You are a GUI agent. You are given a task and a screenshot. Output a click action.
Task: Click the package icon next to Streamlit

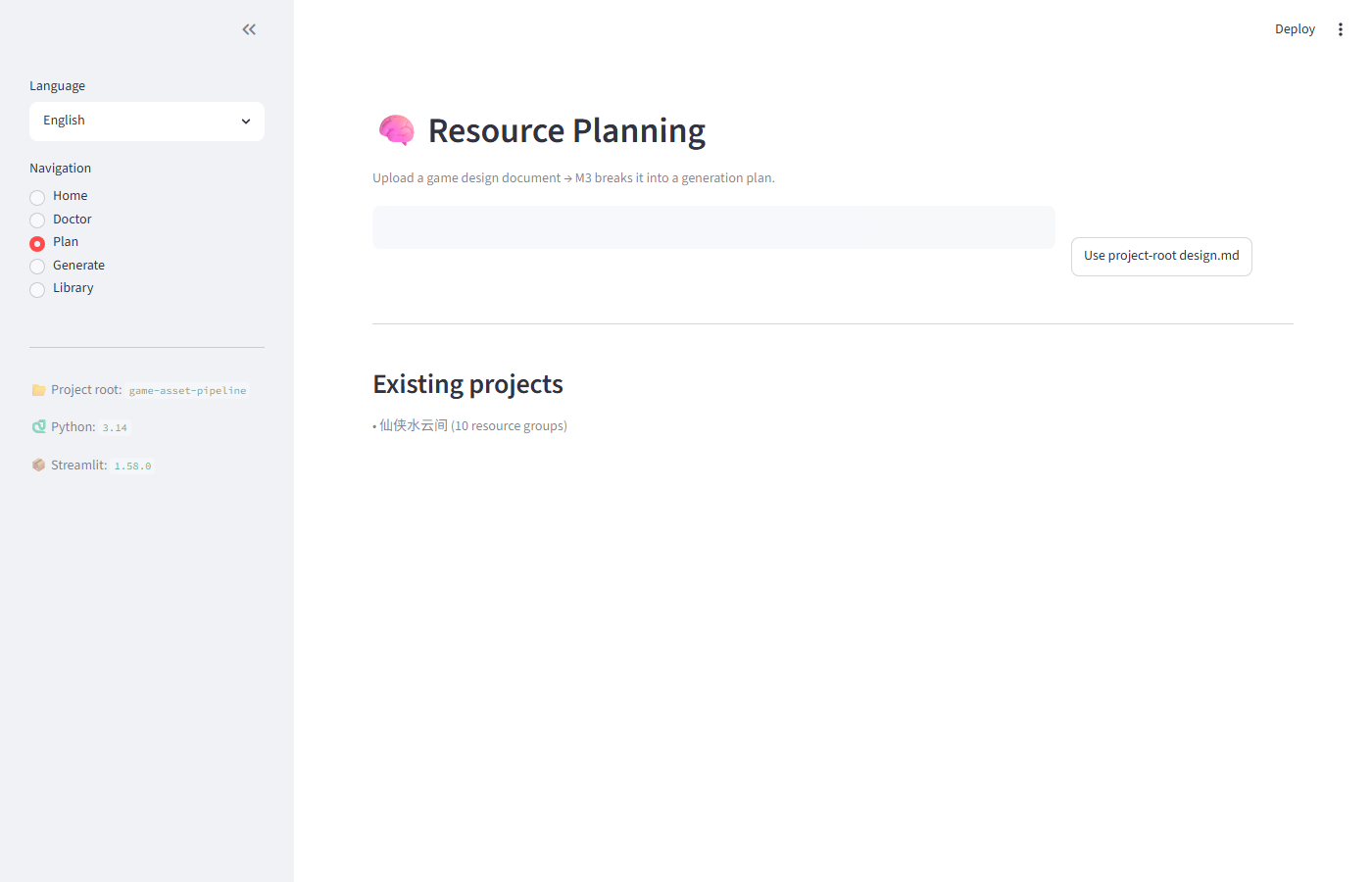(x=38, y=465)
